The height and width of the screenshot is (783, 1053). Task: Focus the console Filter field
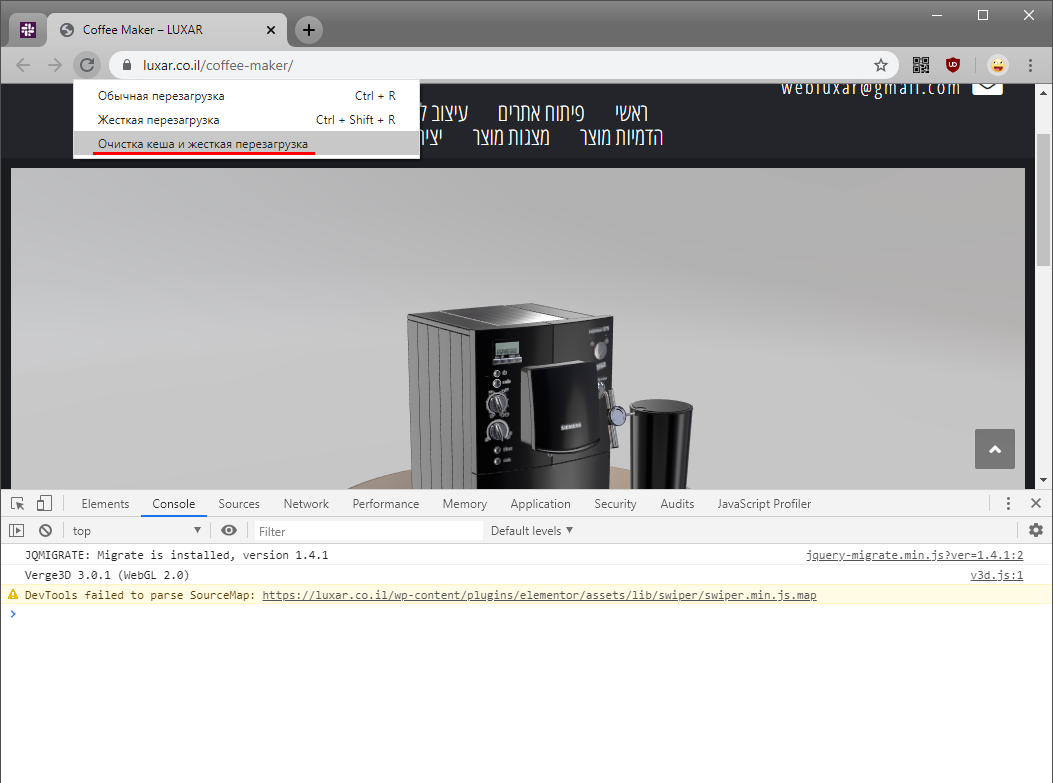click(x=369, y=531)
